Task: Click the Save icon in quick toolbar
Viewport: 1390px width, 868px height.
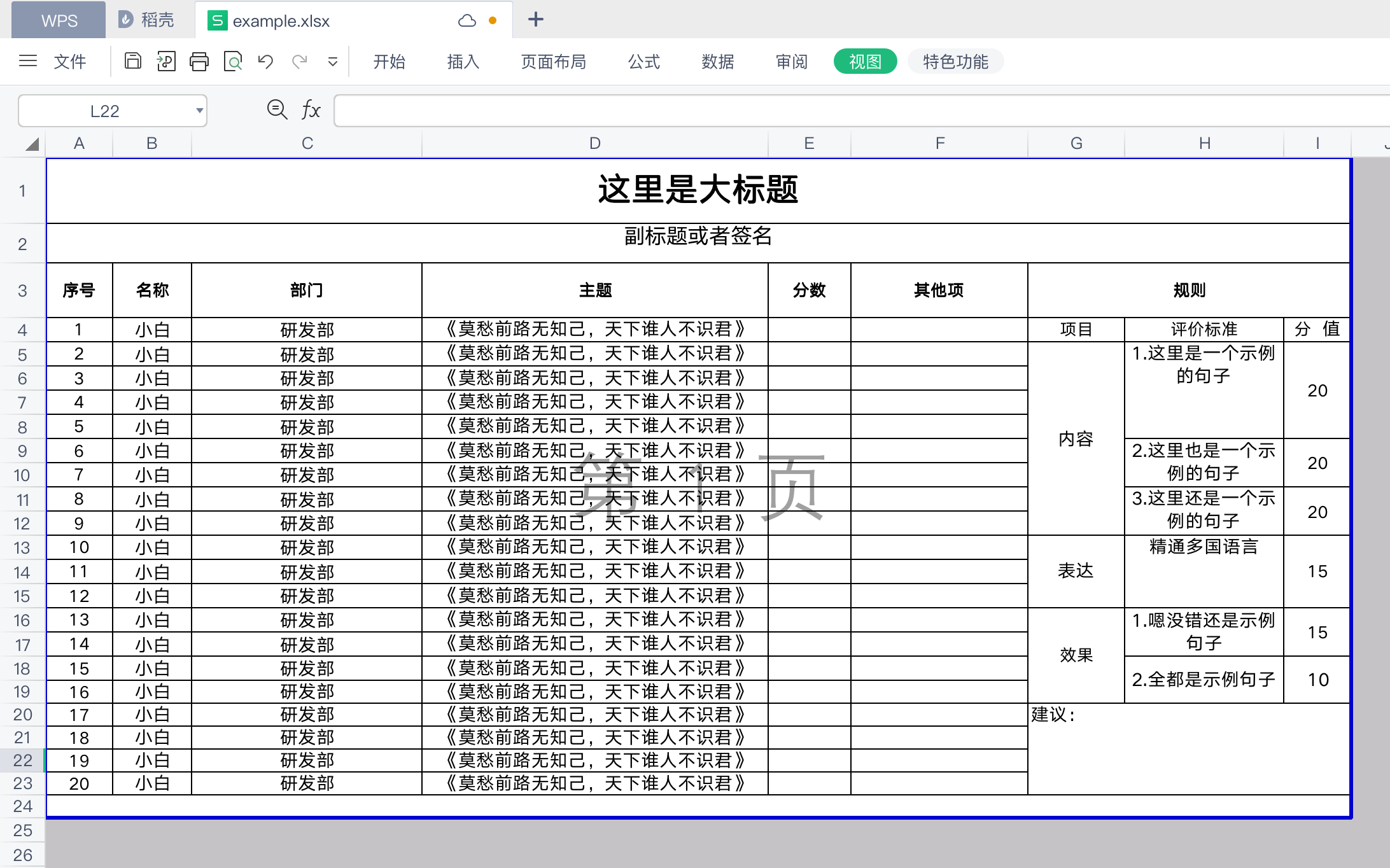Action: pos(132,61)
